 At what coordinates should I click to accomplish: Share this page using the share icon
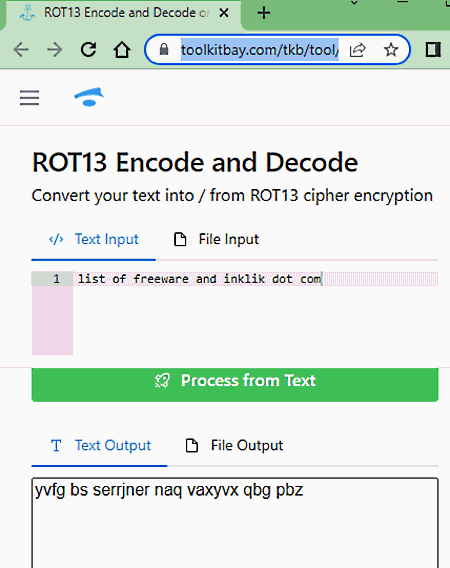[358, 50]
